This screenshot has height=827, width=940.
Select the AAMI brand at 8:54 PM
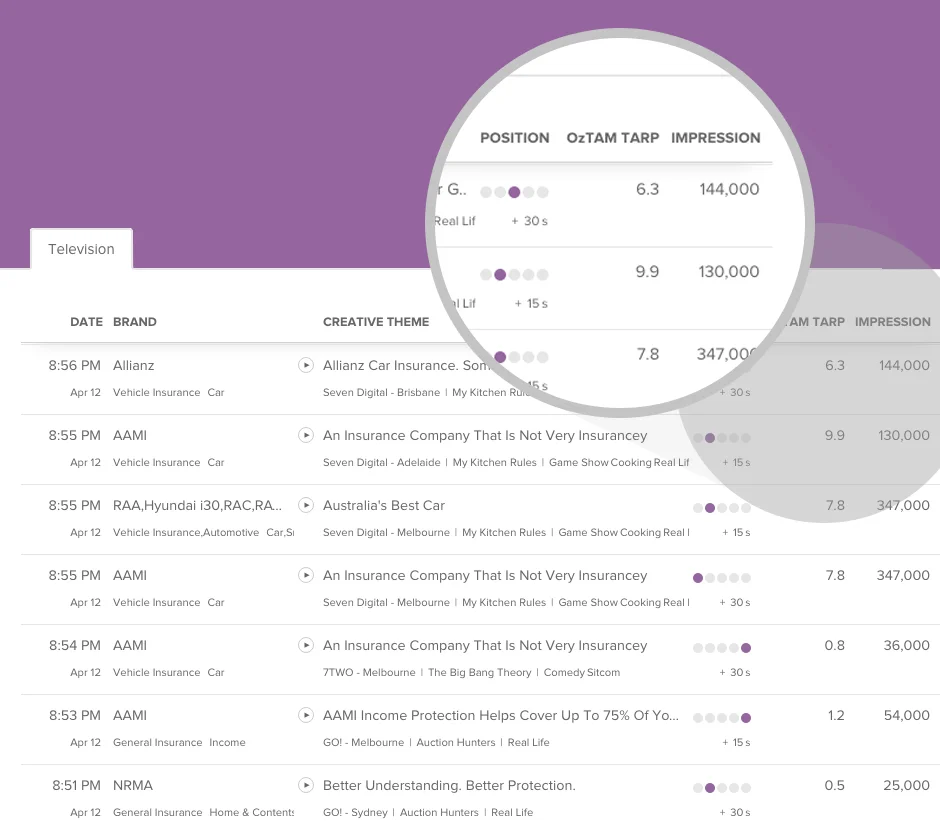130,645
